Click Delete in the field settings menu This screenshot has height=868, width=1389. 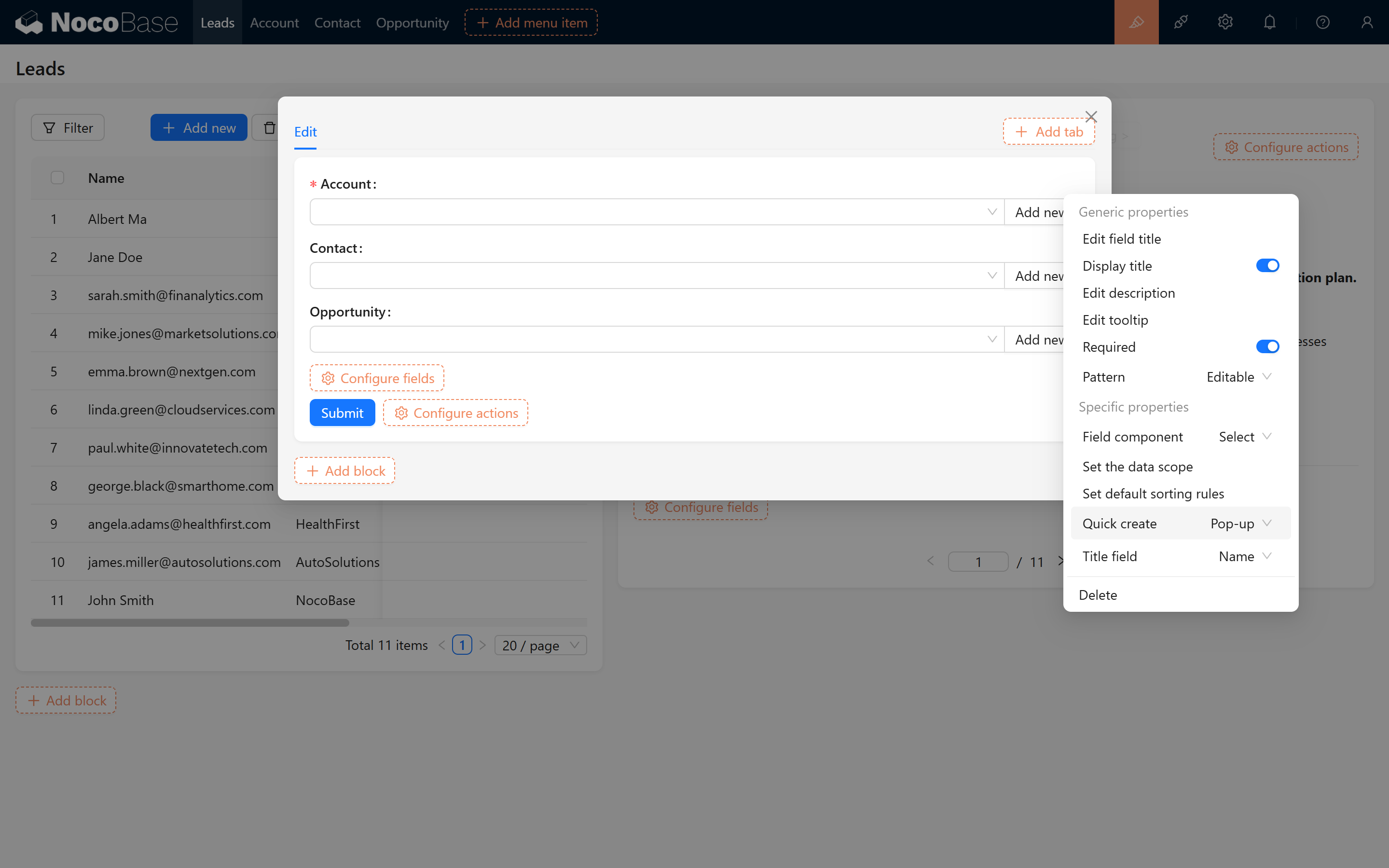coord(1180,595)
